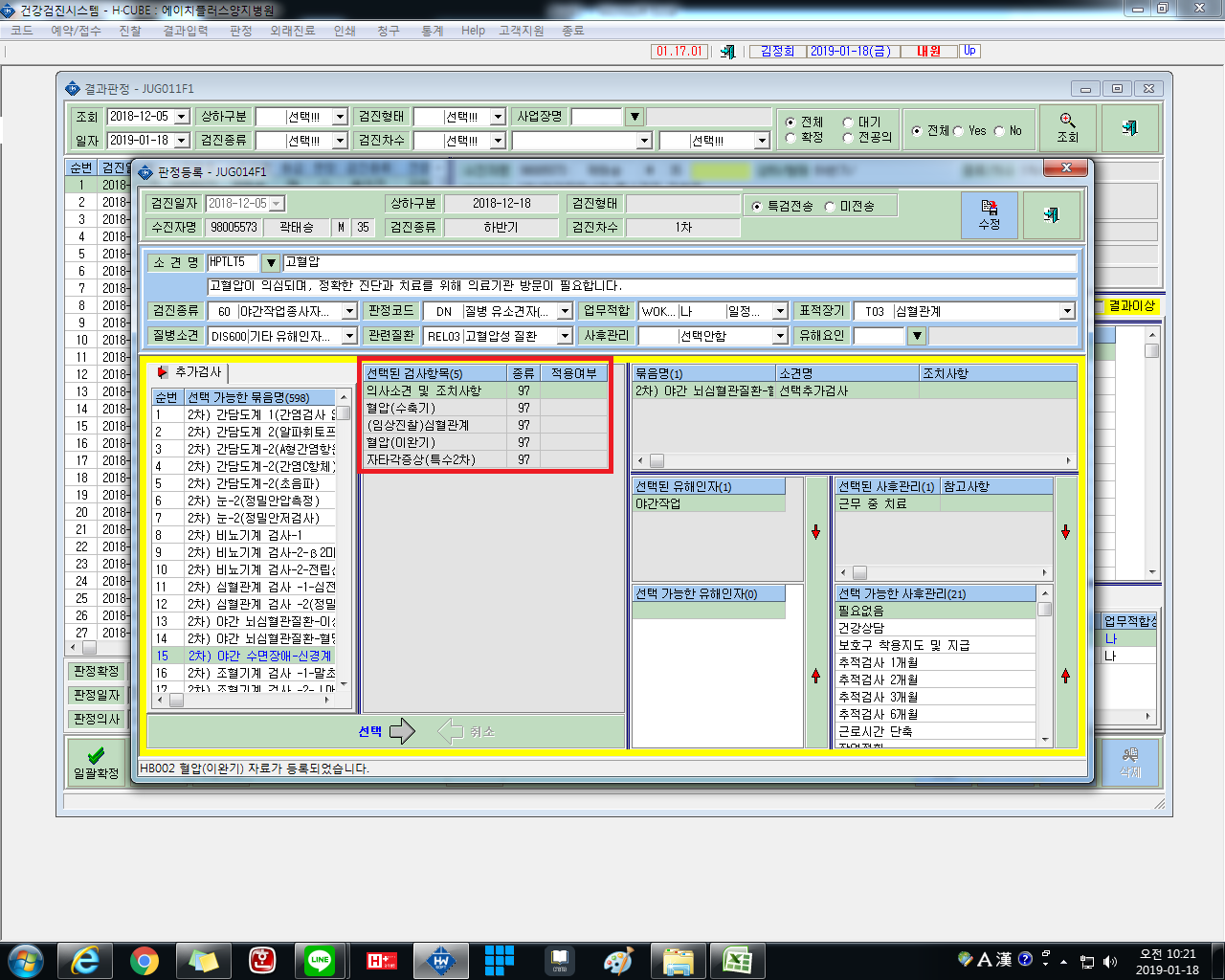
Task: Click the red down arrow by 선택된 유해인자
Action: (x=815, y=532)
